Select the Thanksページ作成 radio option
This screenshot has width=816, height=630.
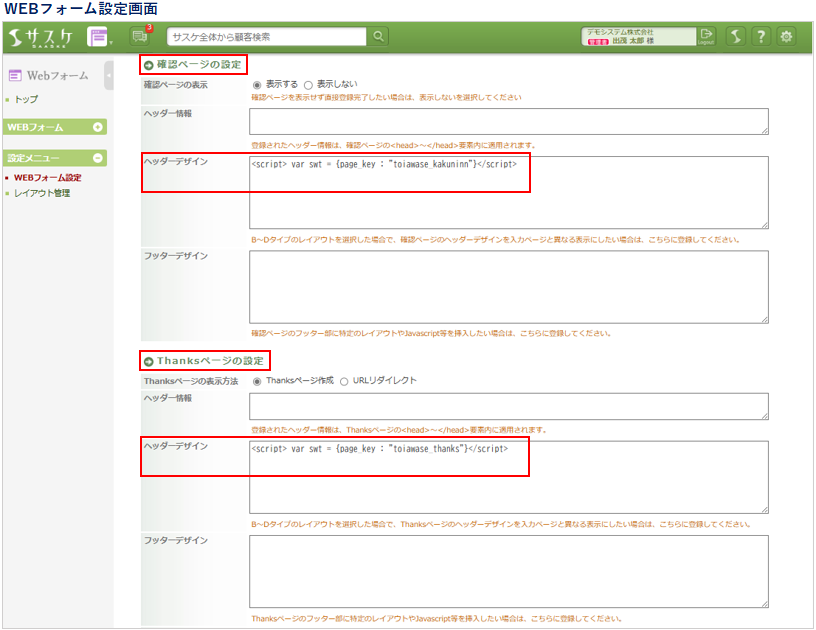tap(257, 381)
